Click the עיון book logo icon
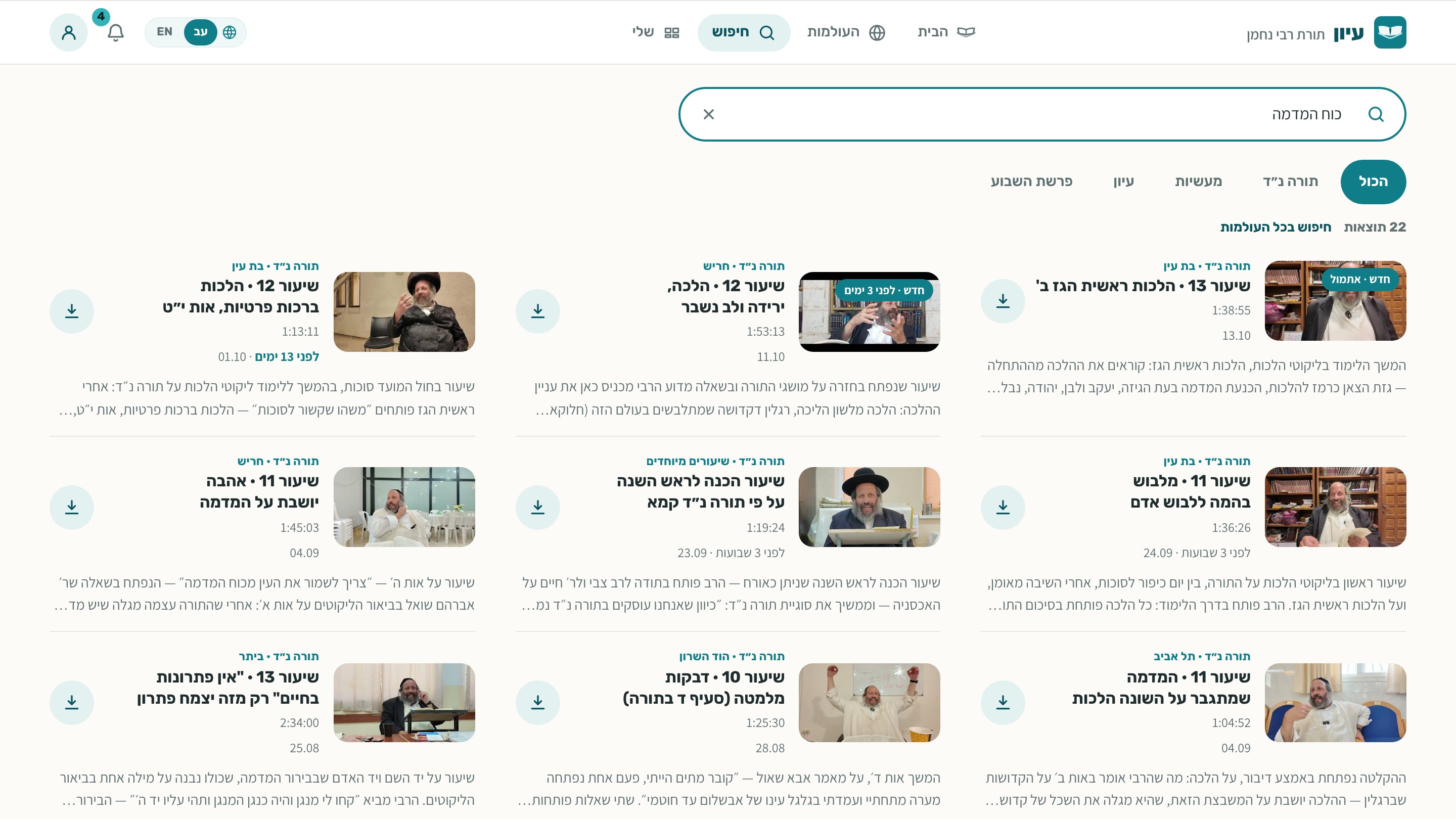1456x819 pixels. (1390, 32)
